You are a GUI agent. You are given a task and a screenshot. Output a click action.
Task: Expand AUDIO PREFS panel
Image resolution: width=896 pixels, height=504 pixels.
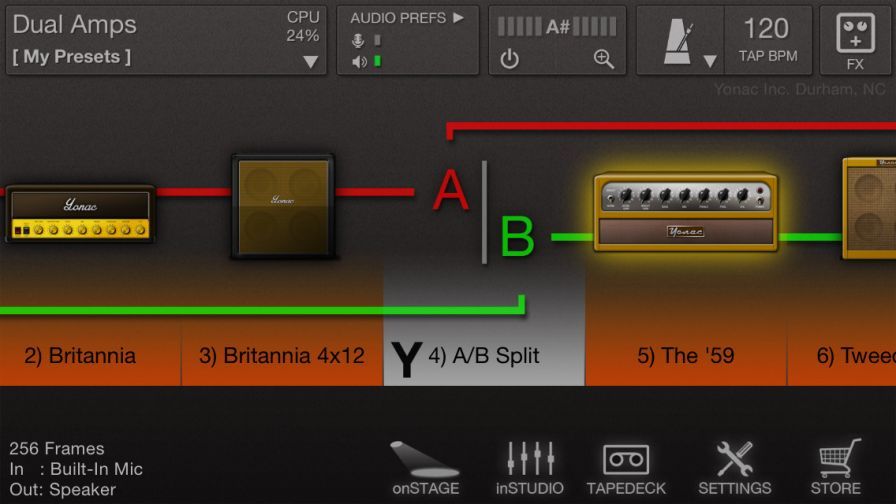407,18
